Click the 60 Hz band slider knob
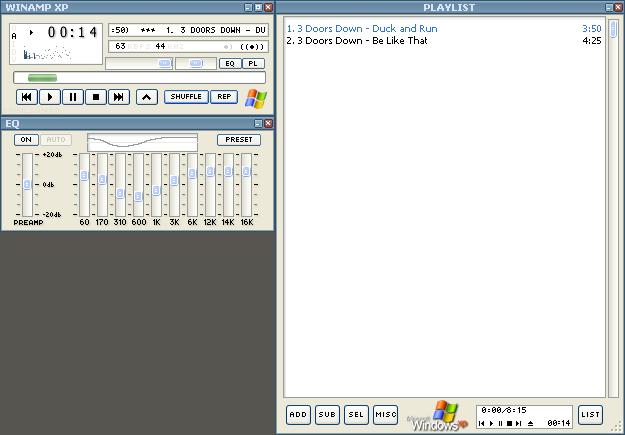This screenshot has width=625, height=435. point(84,175)
